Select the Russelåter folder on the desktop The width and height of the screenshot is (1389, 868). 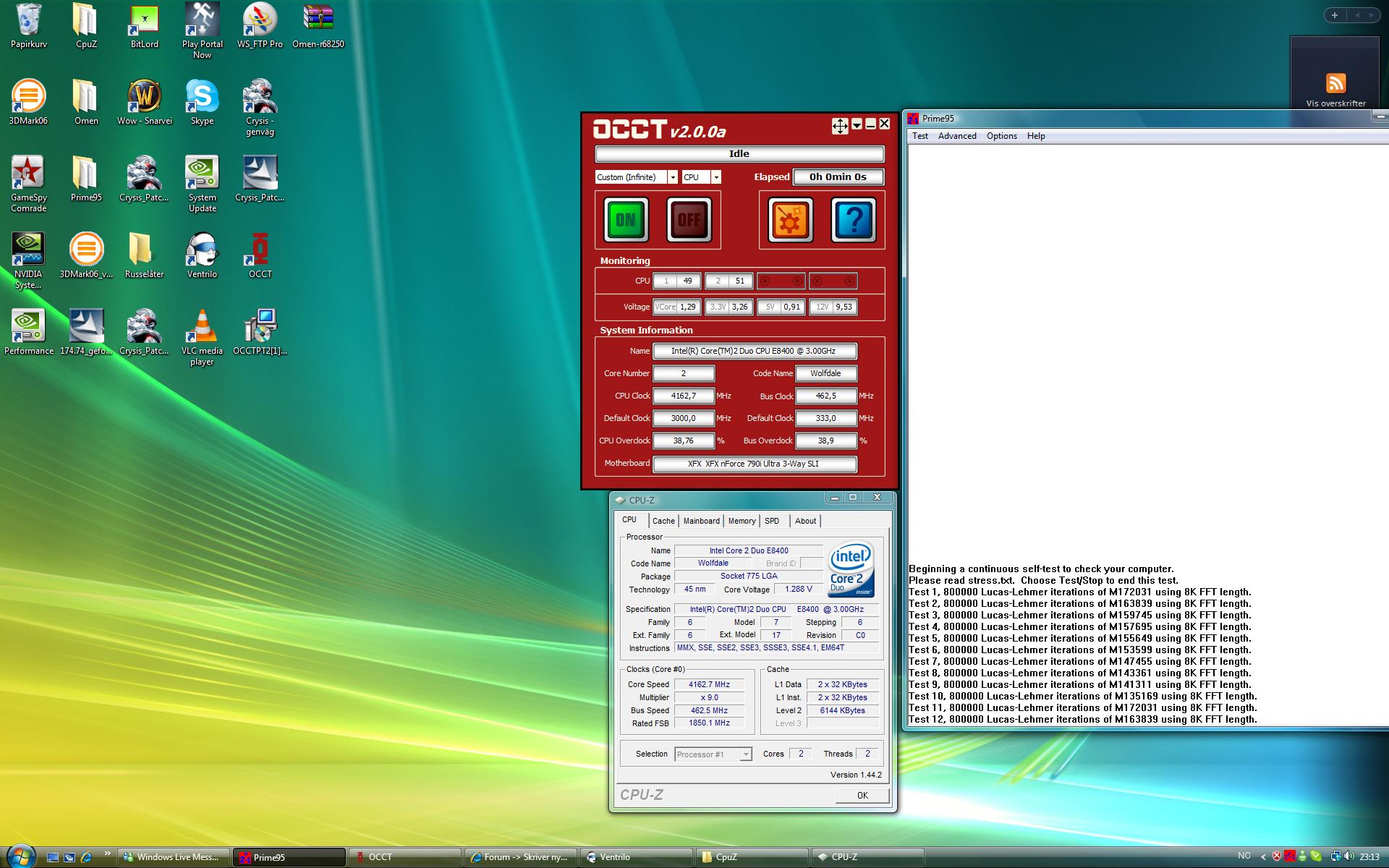[144, 256]
